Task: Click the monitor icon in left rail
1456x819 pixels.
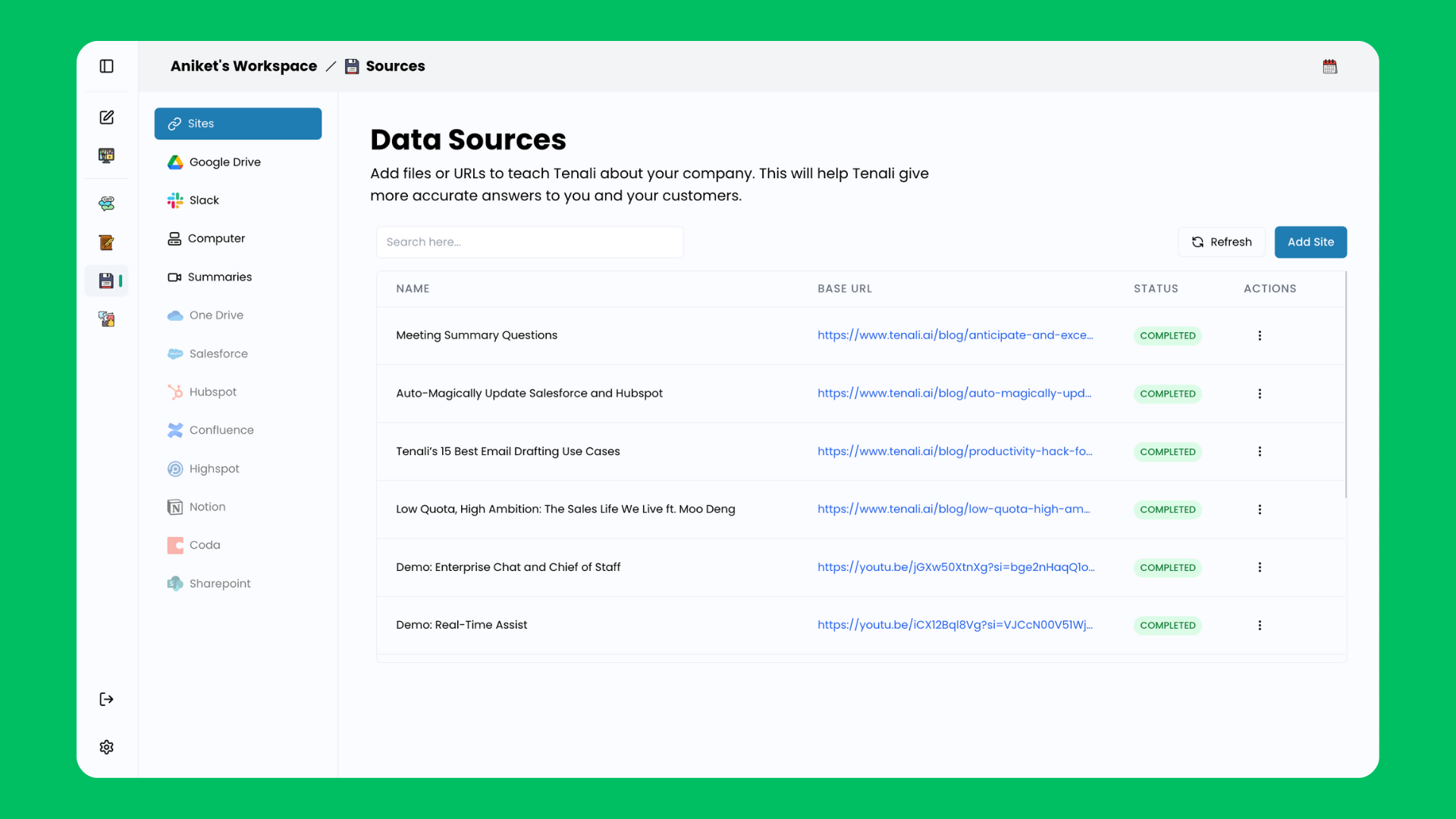Action: click(x=106, y=155)
